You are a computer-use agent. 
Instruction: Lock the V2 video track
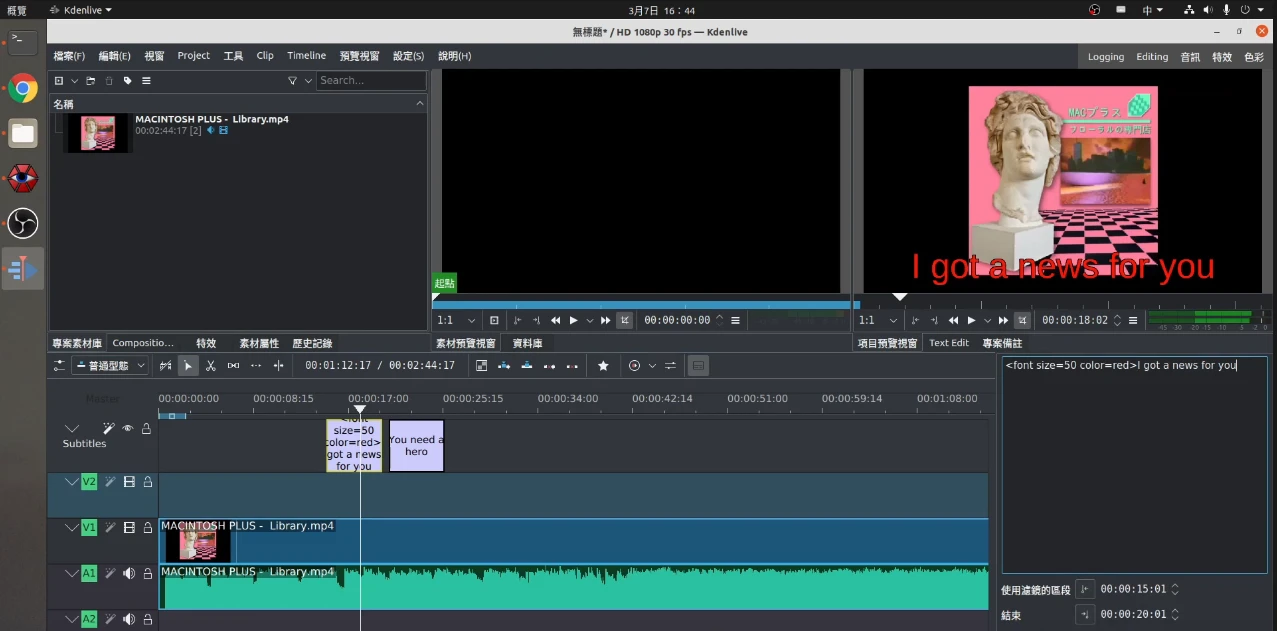pyautogui.click(x=148, y=482)
